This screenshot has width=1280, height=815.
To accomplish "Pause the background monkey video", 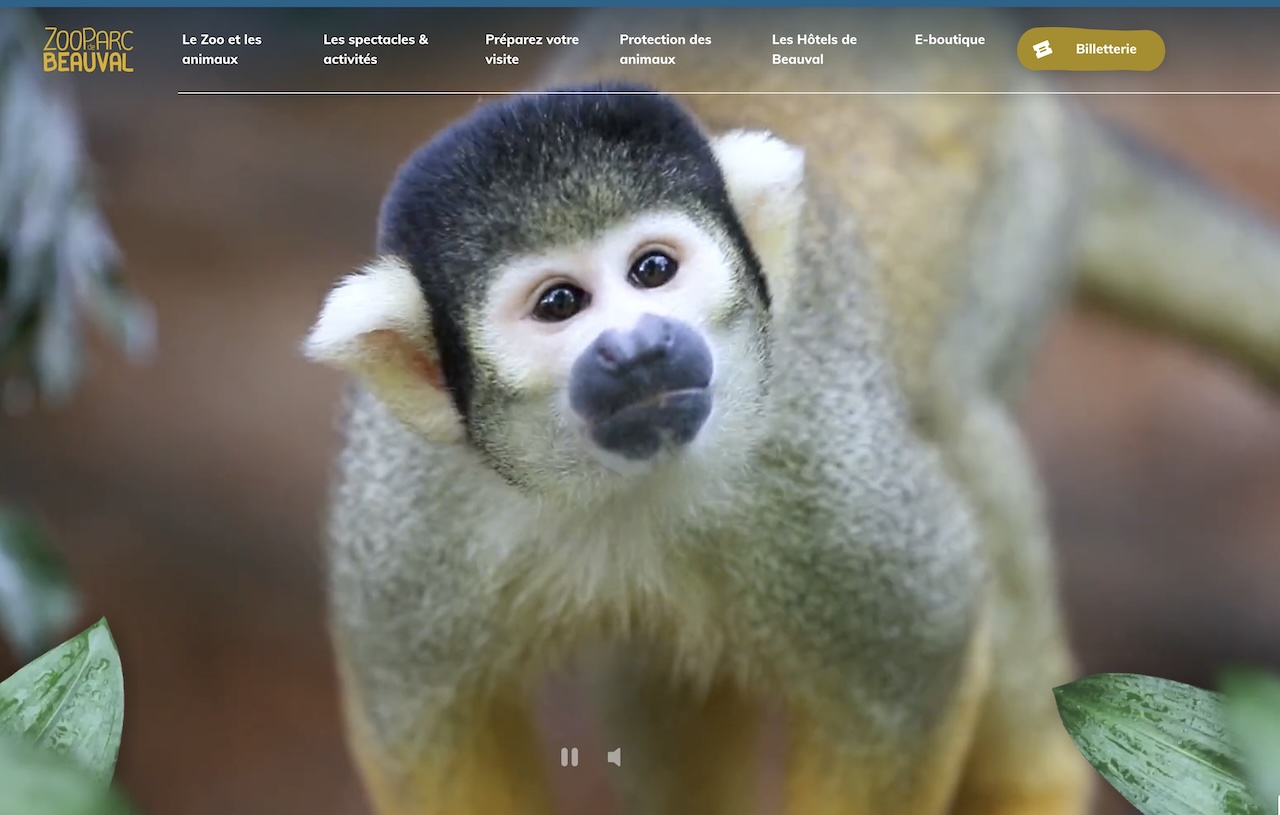I will click(x=569, y=757).
